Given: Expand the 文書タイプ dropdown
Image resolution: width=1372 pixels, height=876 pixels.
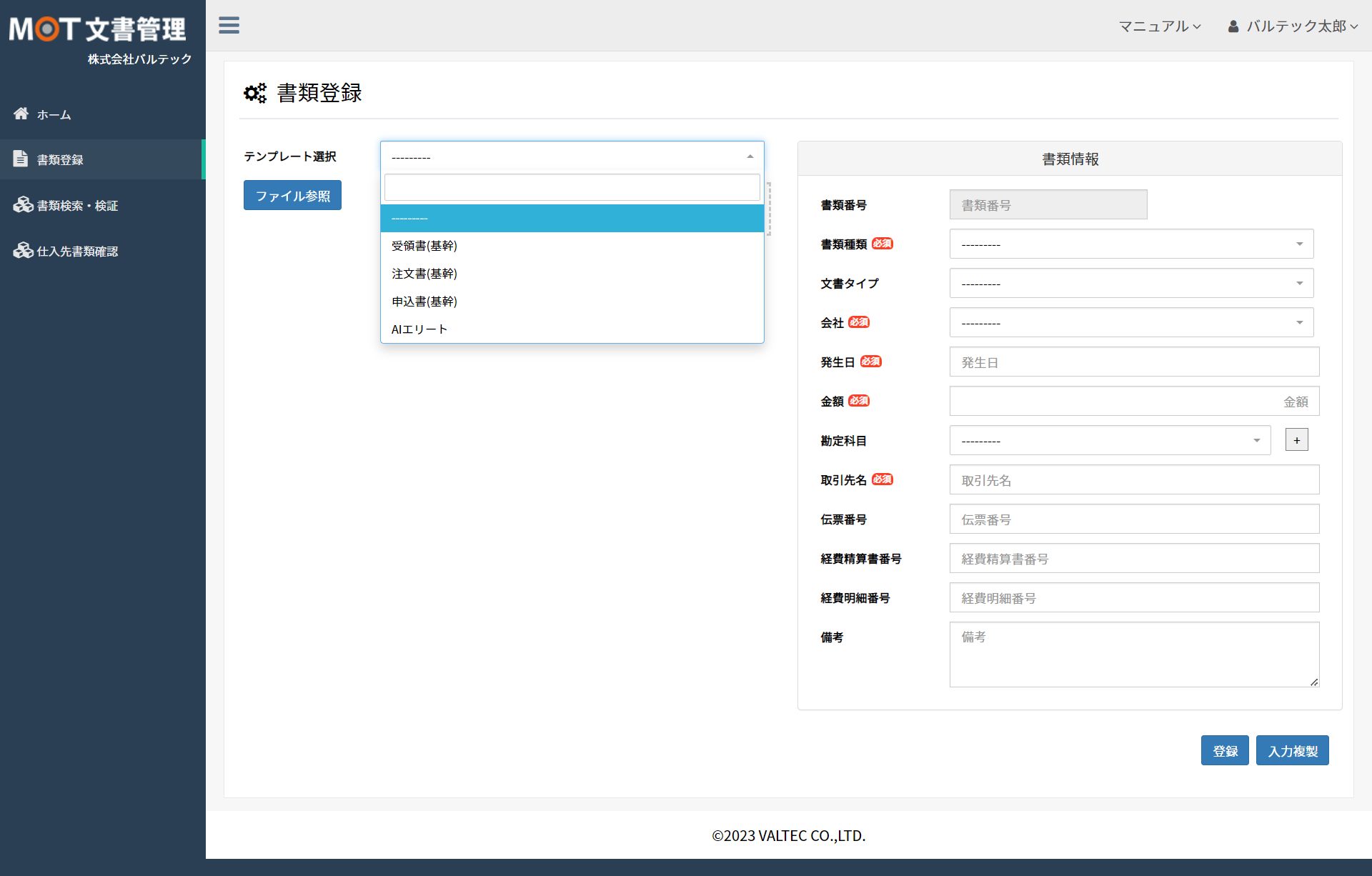Looking at the screenshot, I should [1131, 284].
